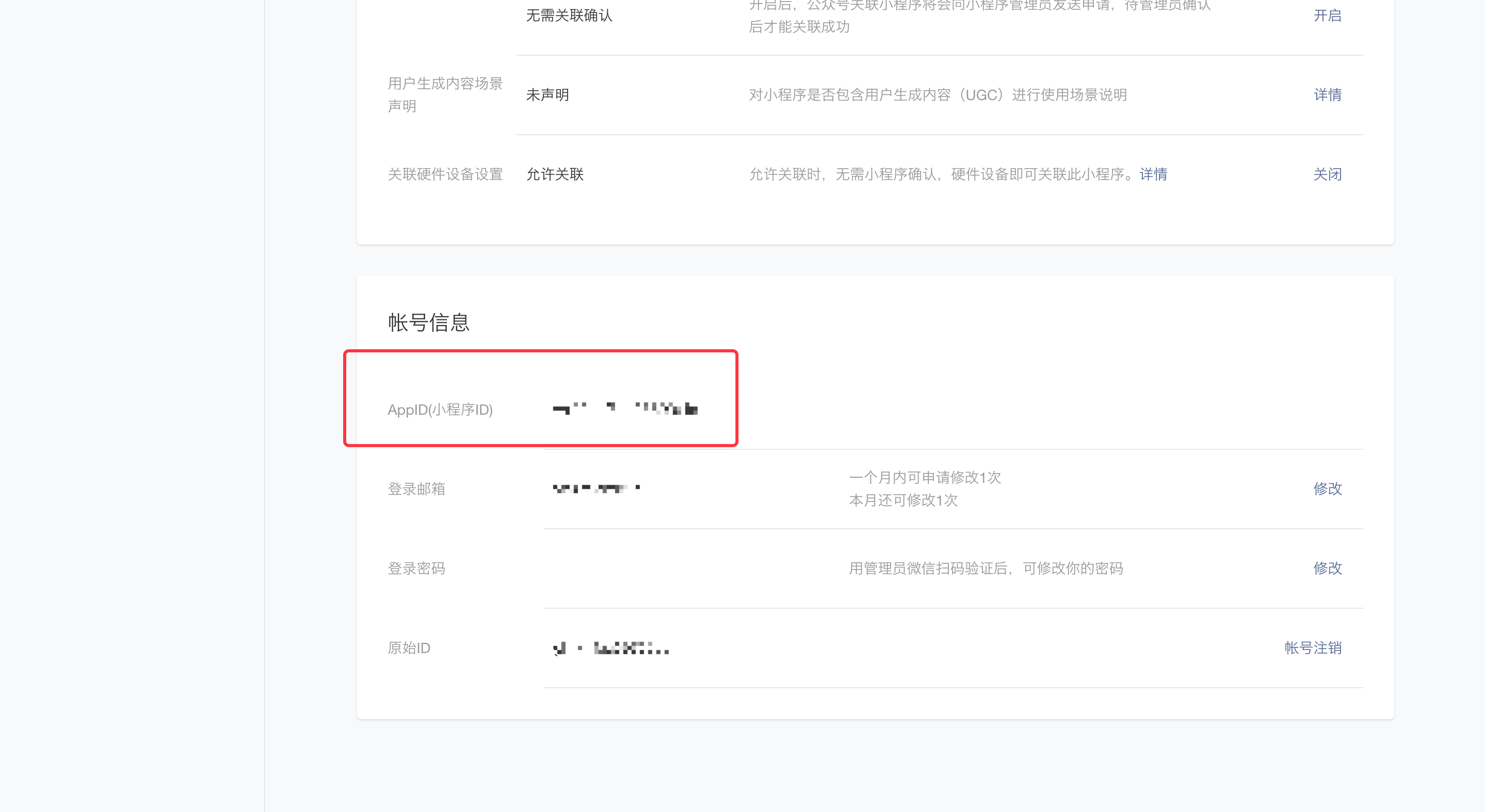Click the 本月还可修改1次 hint text
The image size is (1485, 812).
click(903, 500)
